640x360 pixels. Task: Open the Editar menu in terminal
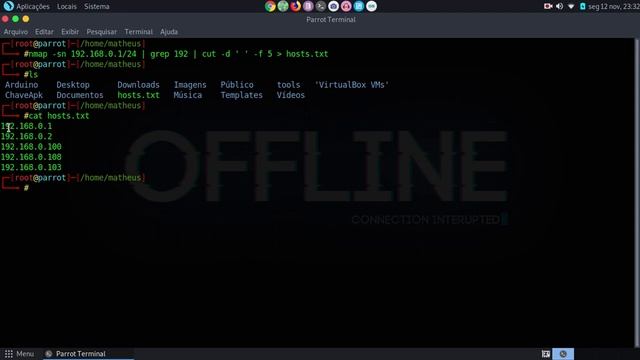(x=44, y=32)
